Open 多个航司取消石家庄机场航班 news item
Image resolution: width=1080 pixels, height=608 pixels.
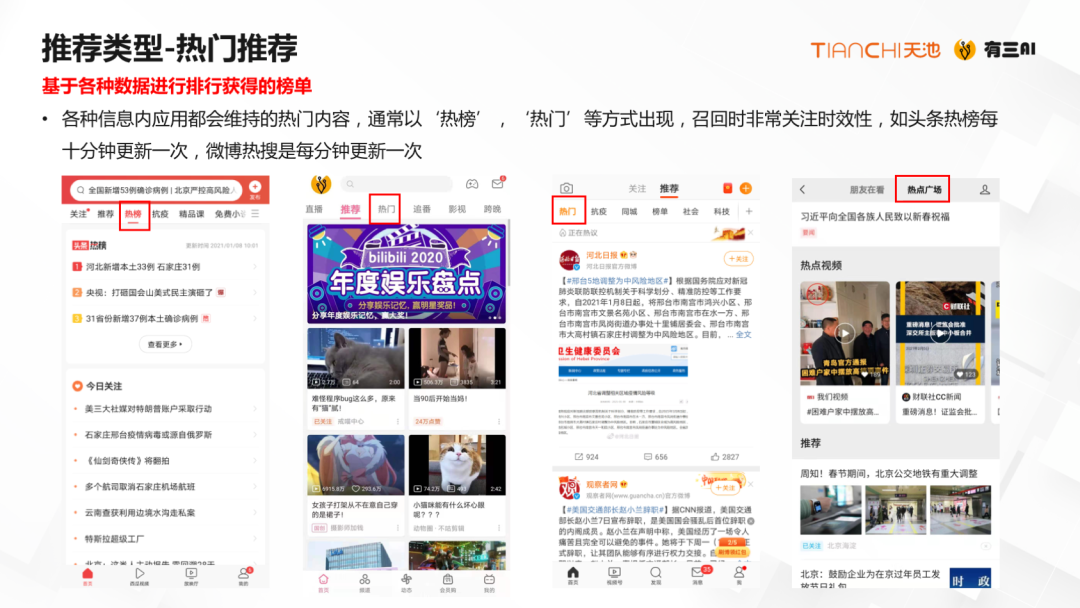(165, 487)
